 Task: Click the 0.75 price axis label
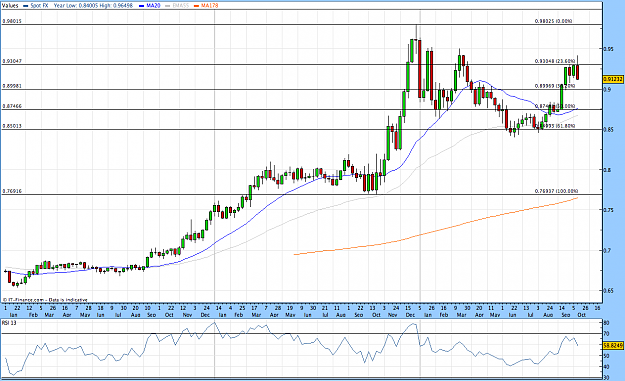pyautogui.click(x=608, y=210)
